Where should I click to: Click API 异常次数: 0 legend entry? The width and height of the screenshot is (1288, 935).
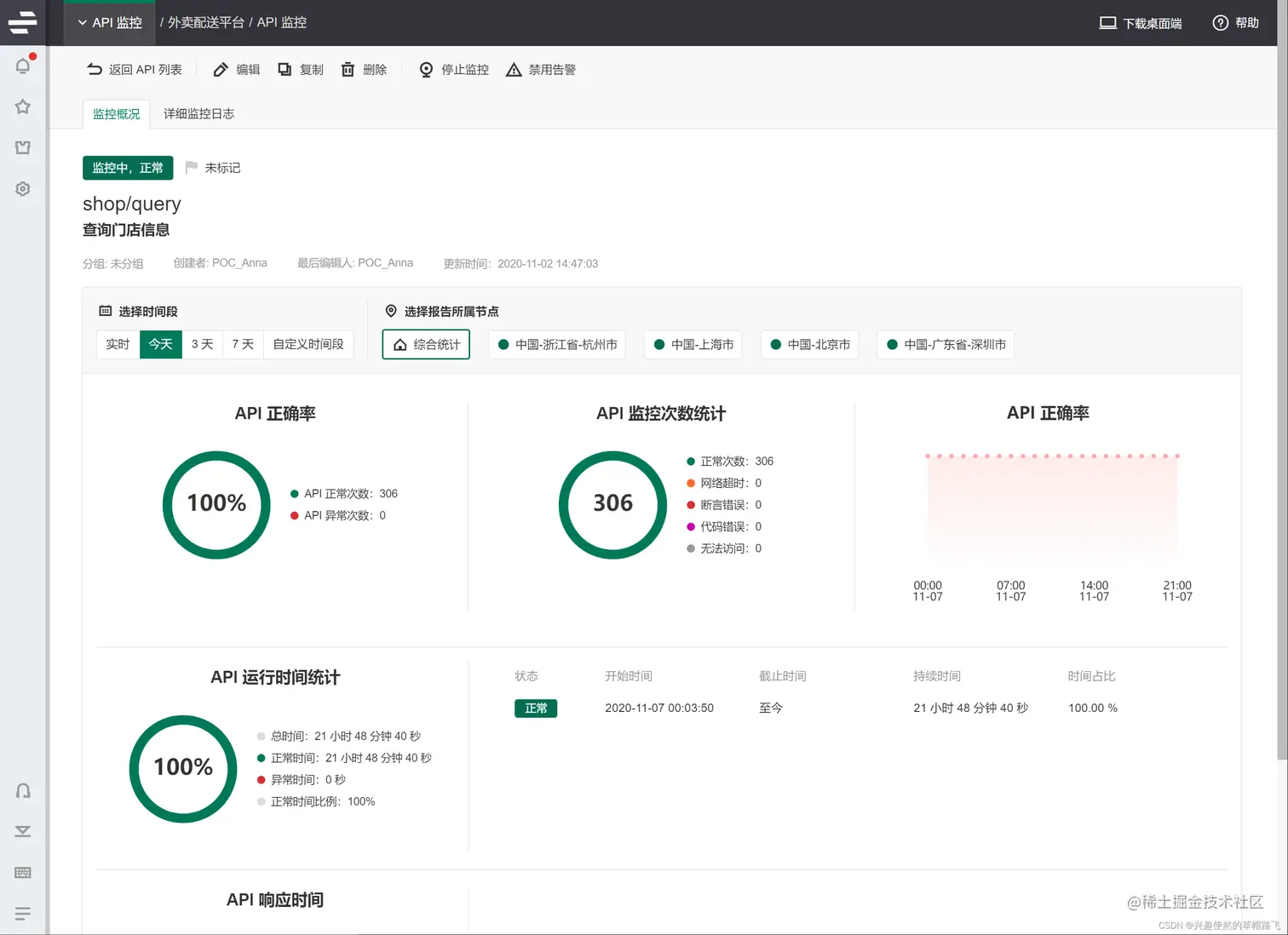(x=338, y=515)
